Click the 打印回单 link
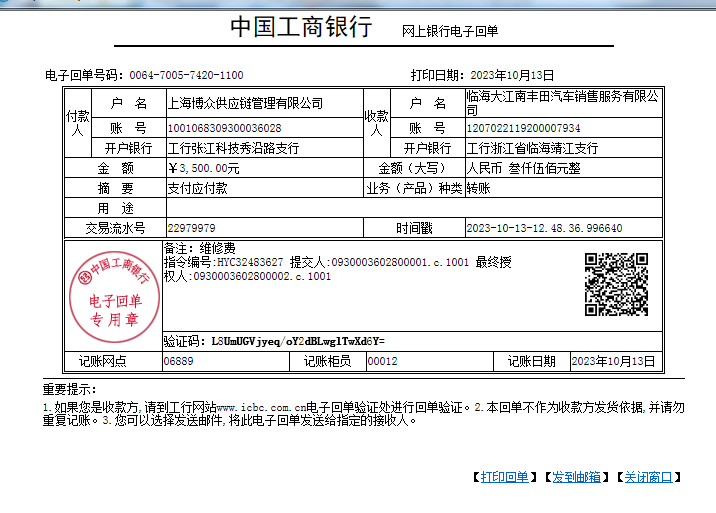The width and height of the screenshot is (716, 513). coord(504,477)
